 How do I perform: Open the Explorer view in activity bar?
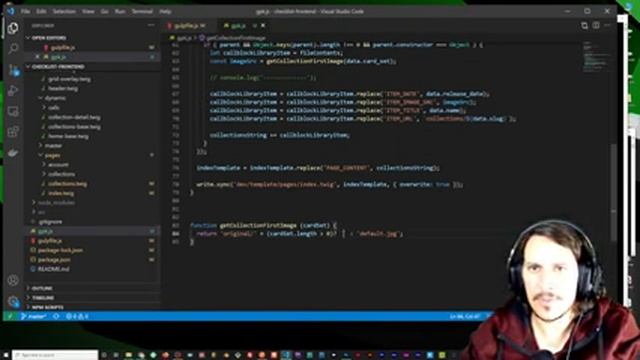13,28
